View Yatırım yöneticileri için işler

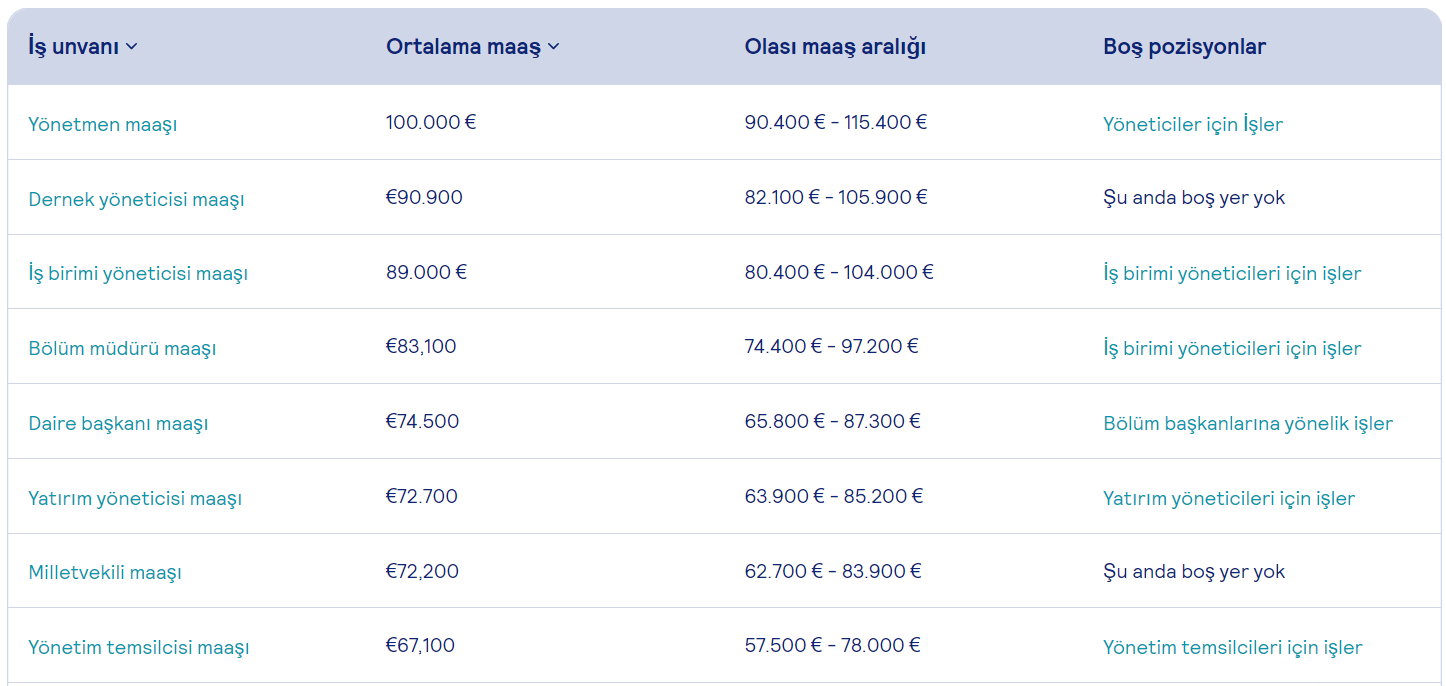coord(1229,499)
